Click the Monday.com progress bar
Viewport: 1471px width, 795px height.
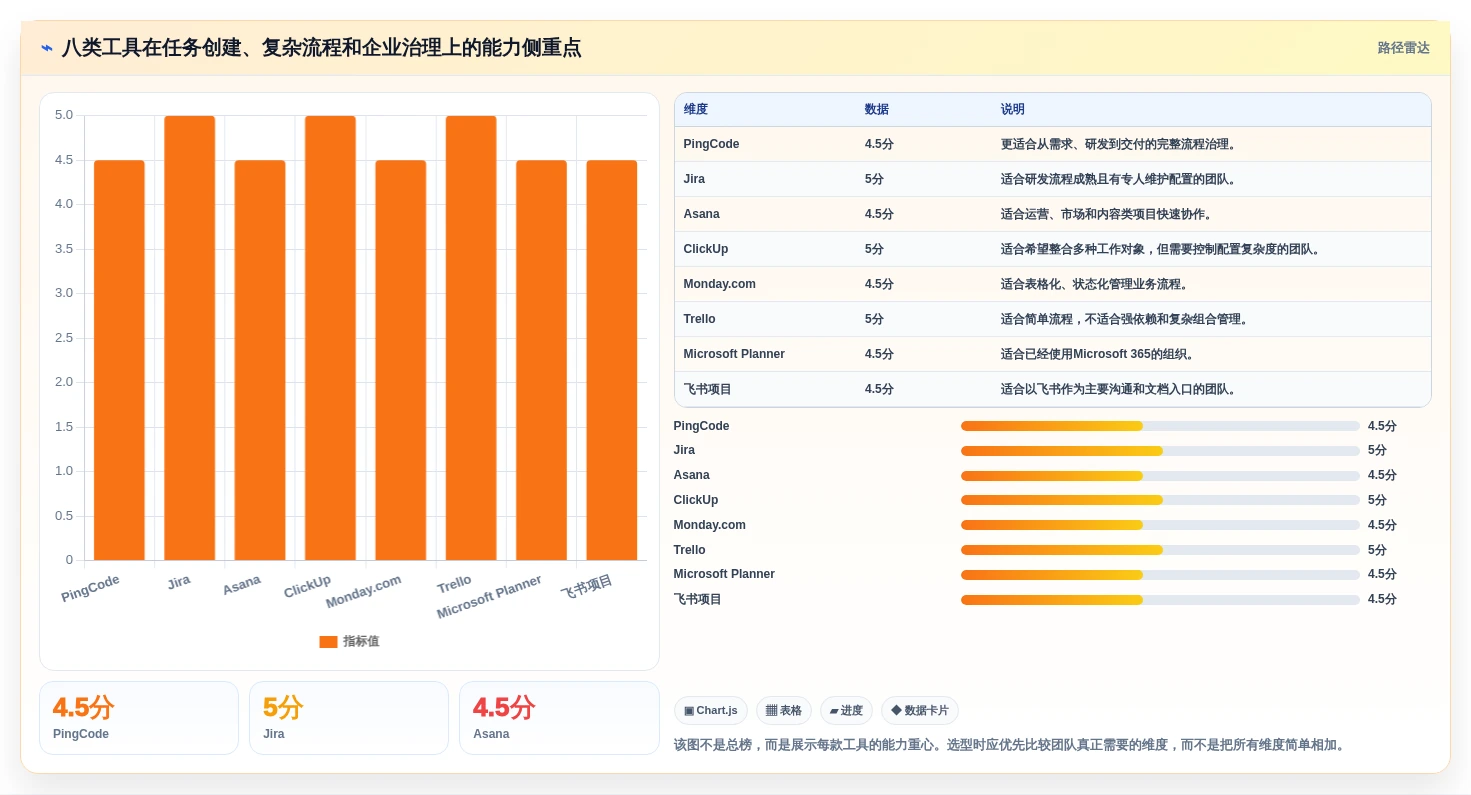point(1160,525)
